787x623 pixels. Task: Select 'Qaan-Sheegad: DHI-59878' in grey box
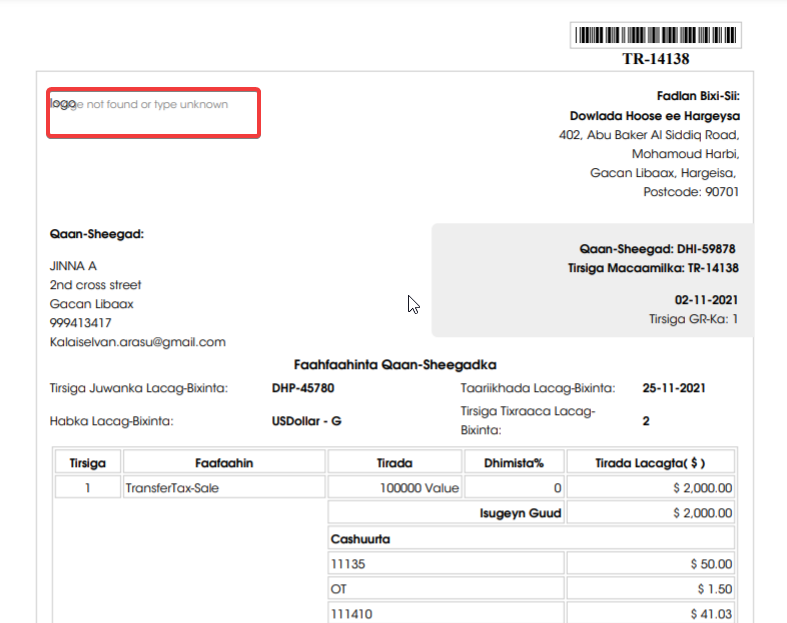point(657,249)
